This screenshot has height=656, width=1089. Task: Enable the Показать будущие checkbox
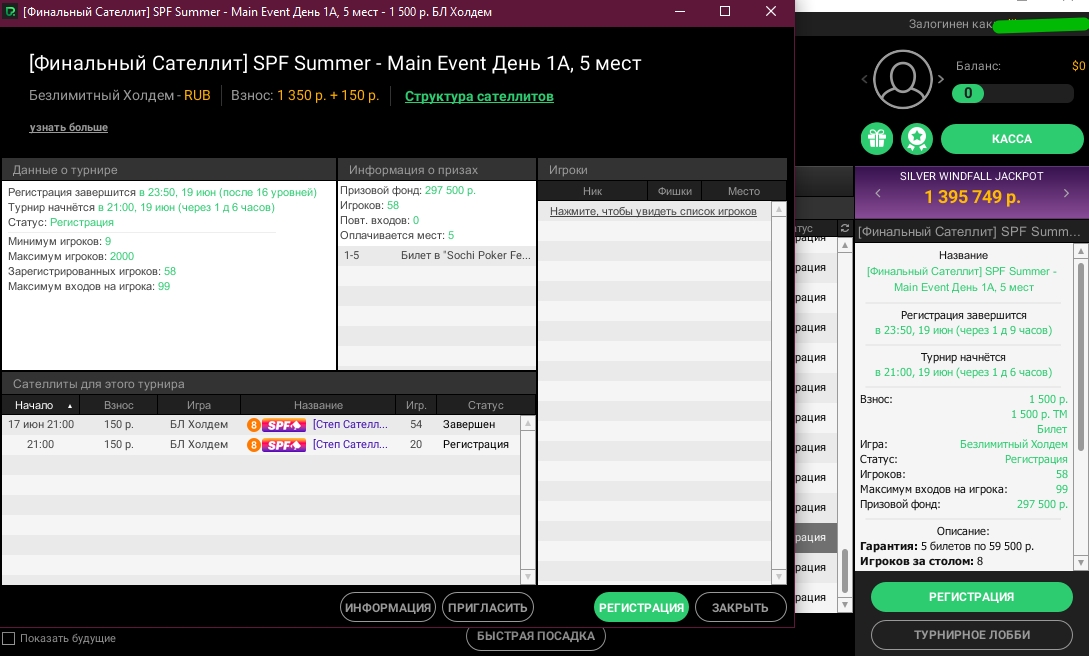[x=8, y=638]
